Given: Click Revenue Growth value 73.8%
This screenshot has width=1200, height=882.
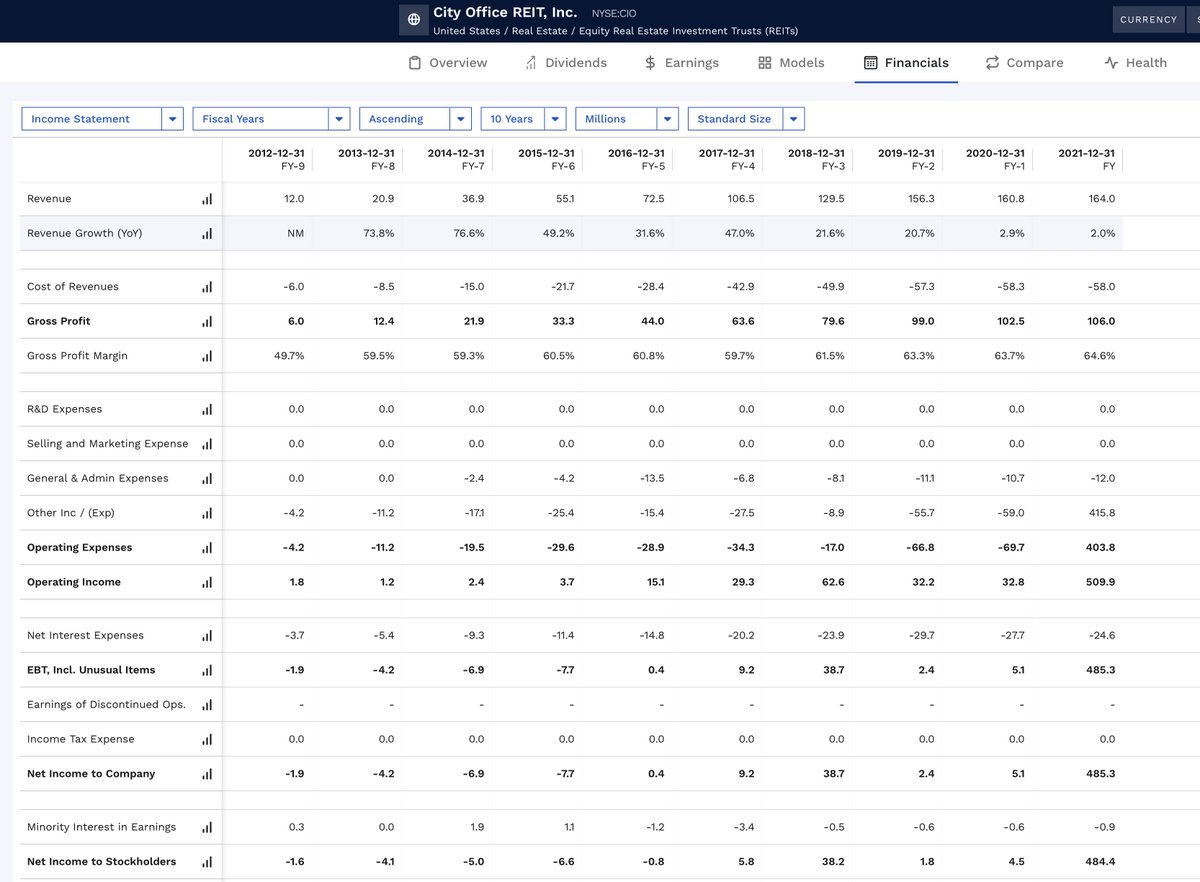Looking at the screenshot, I should pyautogui.click(x=378, y=233).
